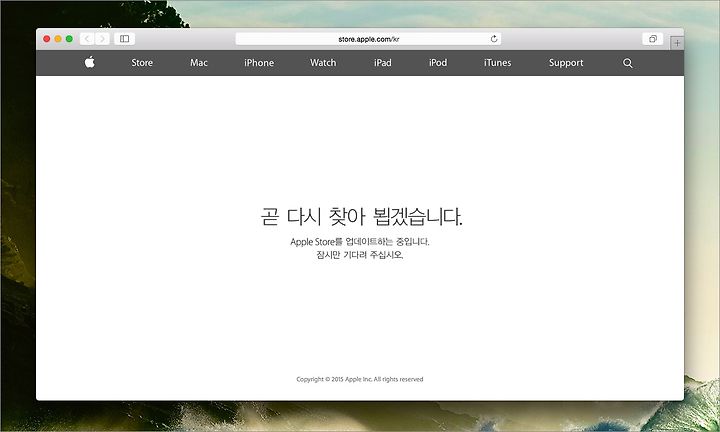
Task: Show all tabs button in Safari toolbar
Action: 652,39
